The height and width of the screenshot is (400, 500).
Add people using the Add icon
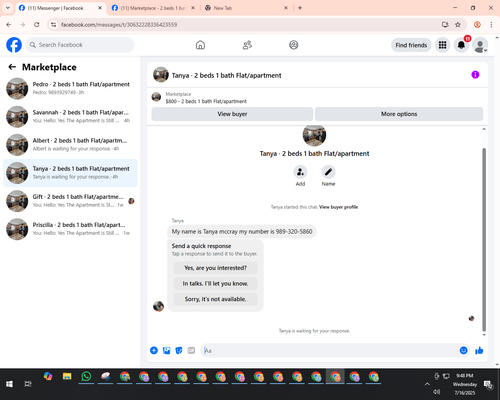tap(300, 172)
